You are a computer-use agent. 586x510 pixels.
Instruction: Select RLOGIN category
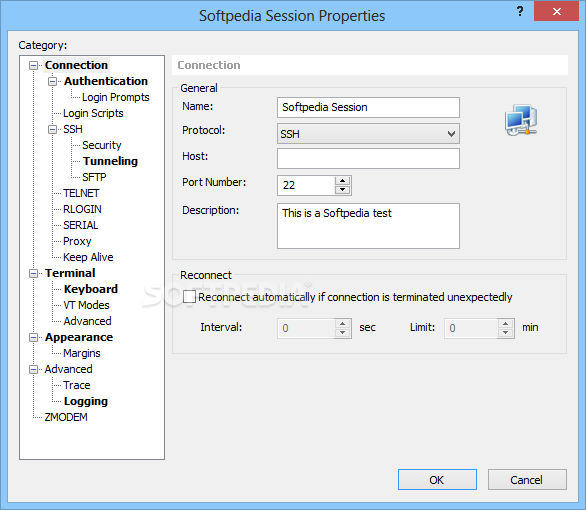coord(82,209)
